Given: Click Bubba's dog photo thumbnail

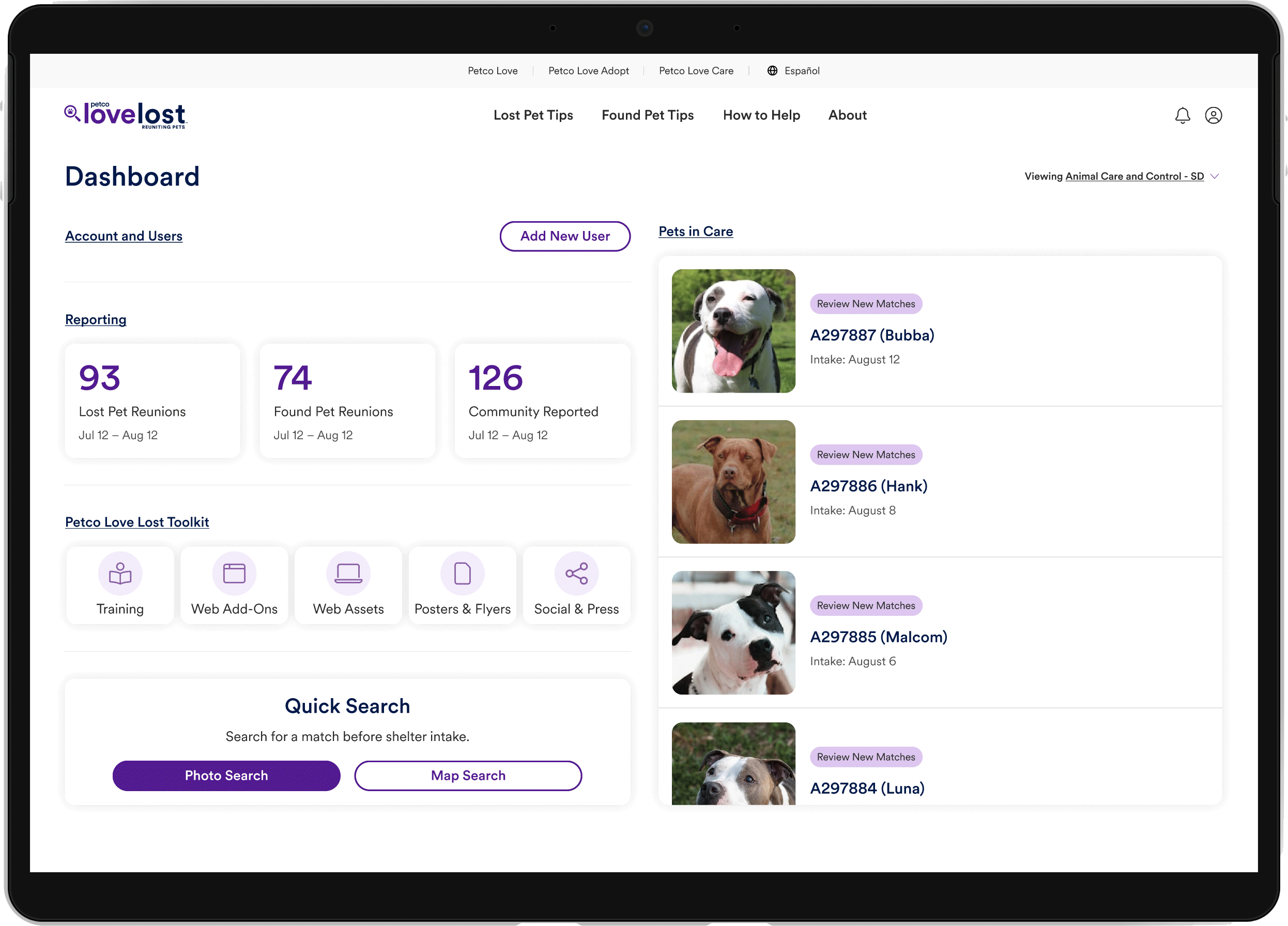Looking at the screenshot, I should click(733, 331).
